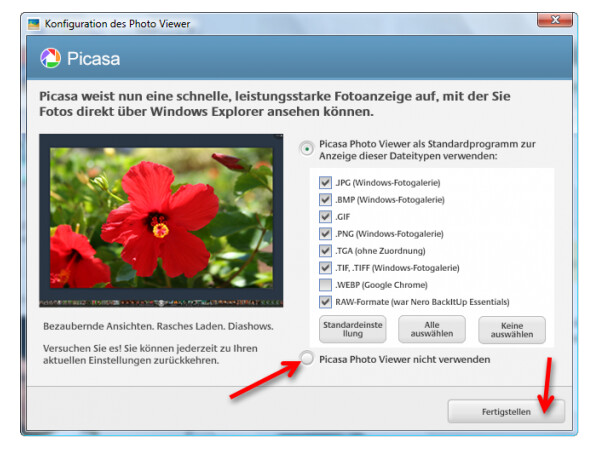Click the red hibiscus preview image
The image size is (598, 449).
tap(161, 218)
